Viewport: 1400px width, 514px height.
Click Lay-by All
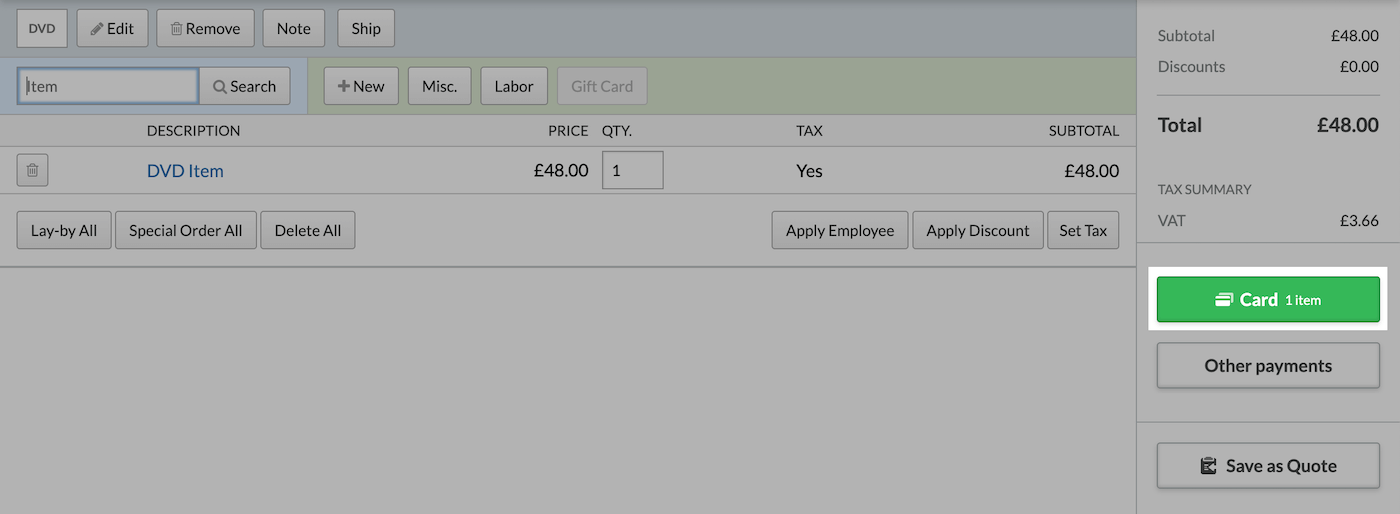[64, 230]
